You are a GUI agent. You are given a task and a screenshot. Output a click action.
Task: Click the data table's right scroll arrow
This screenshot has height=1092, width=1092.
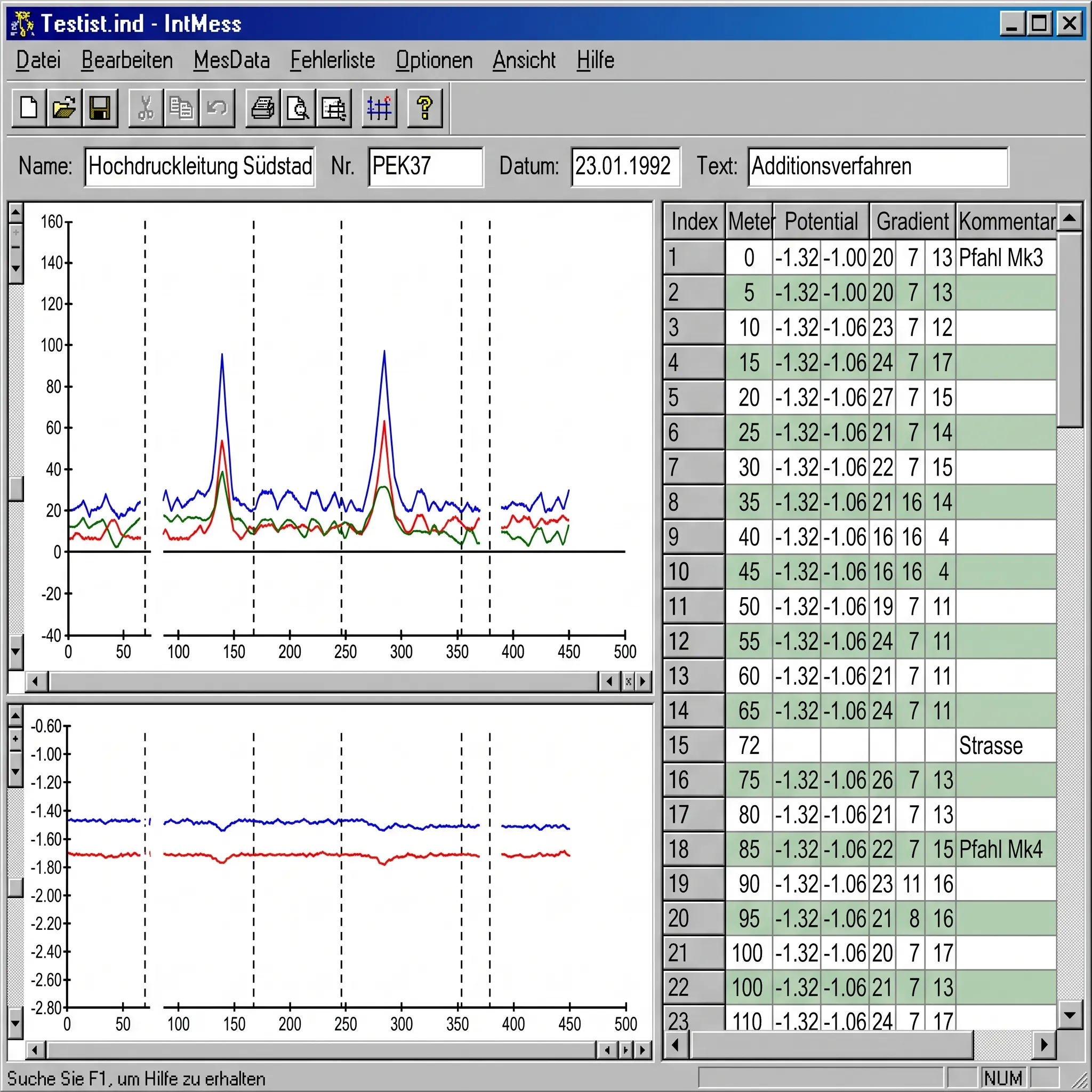[1044, 1045]
